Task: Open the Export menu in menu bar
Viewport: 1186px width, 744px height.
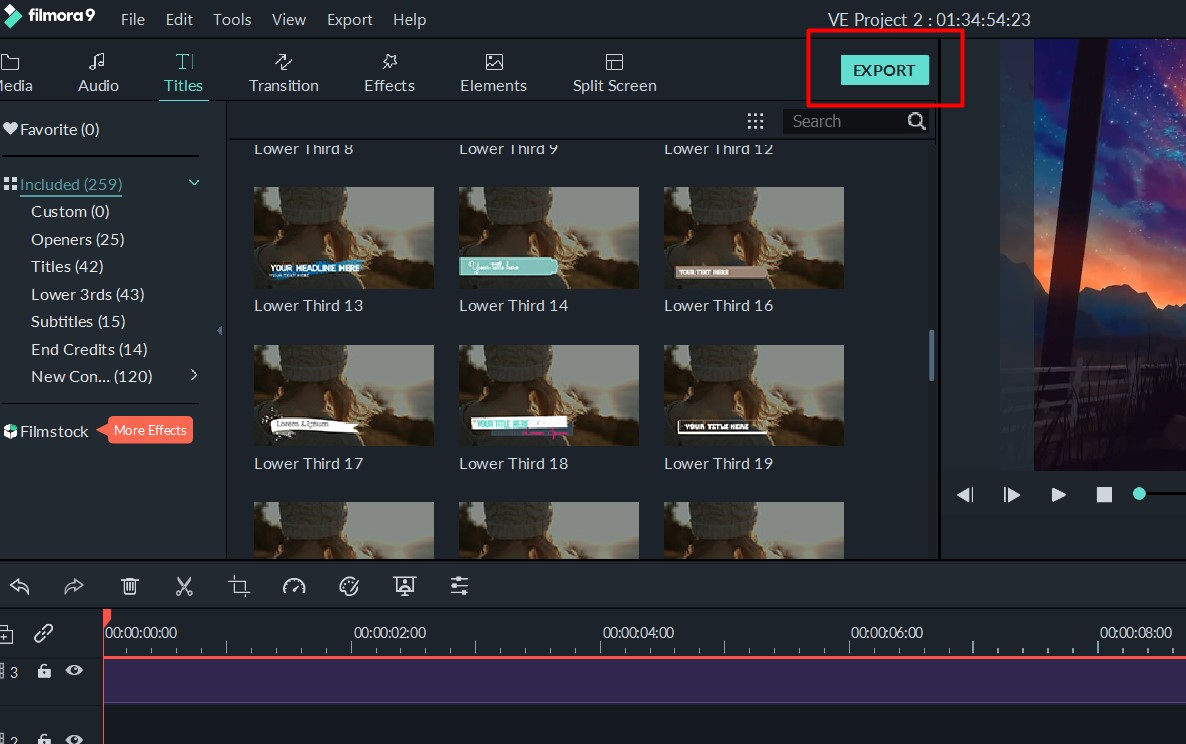Action: point(349,19)
